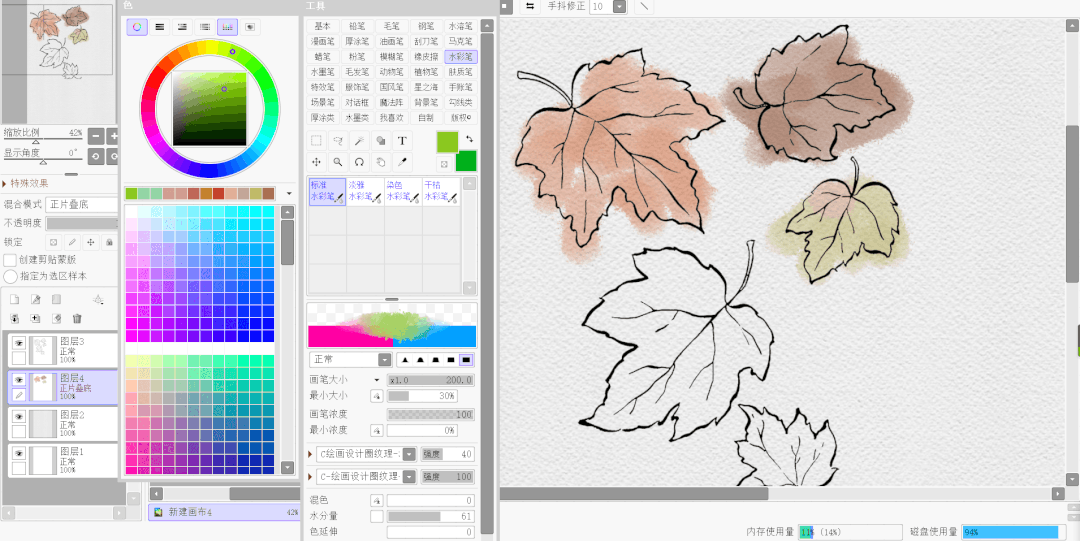The height and width of the screenshot is (541, 1080).
Task: Switch to the 马克笔 brush group
Action: point(460,41)
